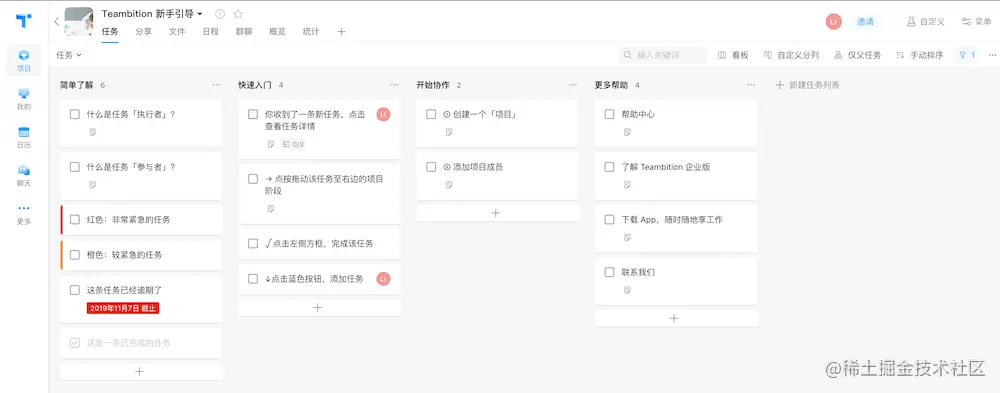This screenshot has height=393, width=1000.
Task: Click the project cover thumbnail
Action: coord(79,21)
